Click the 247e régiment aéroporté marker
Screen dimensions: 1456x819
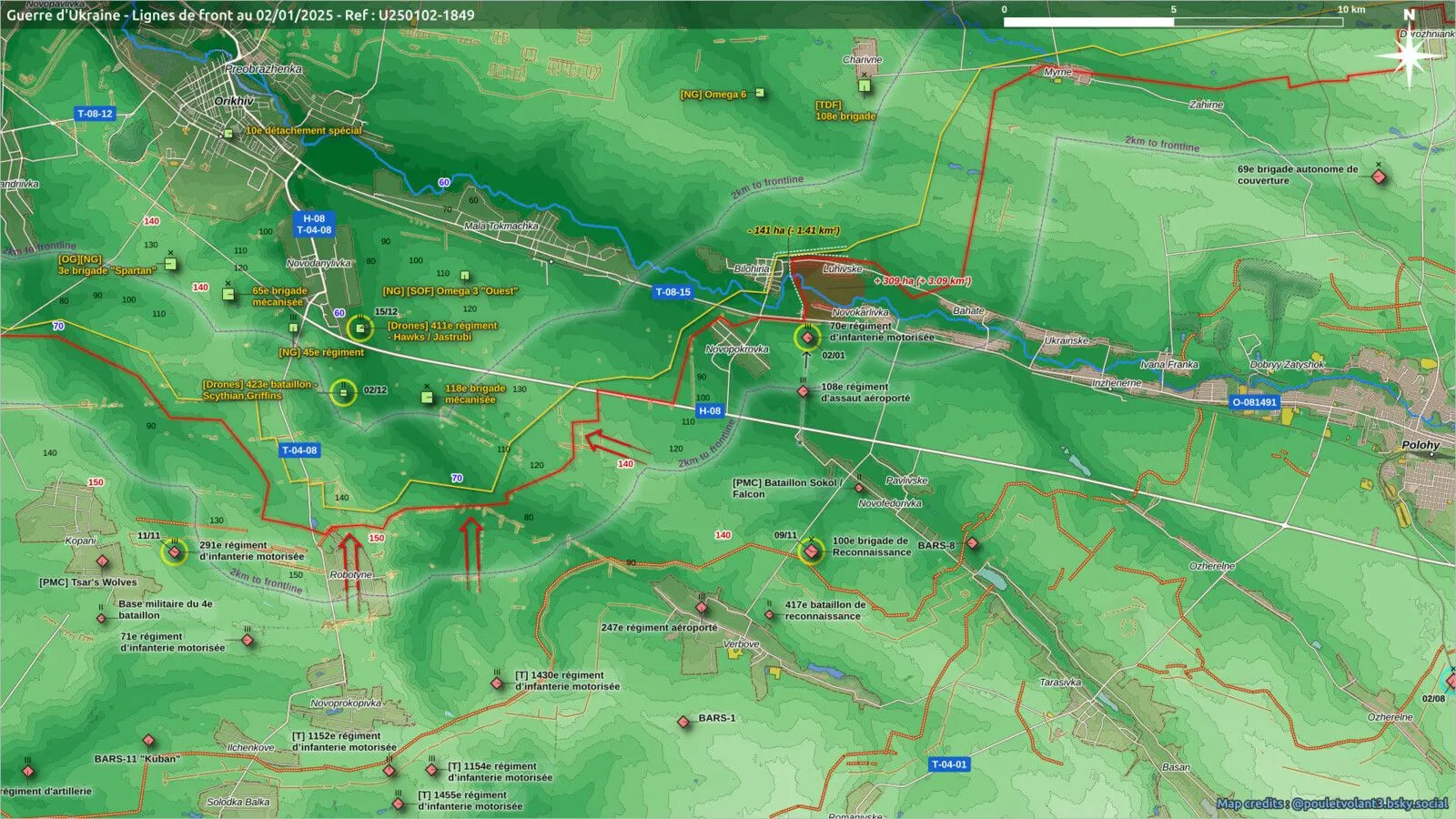click(x=701, y=607)
